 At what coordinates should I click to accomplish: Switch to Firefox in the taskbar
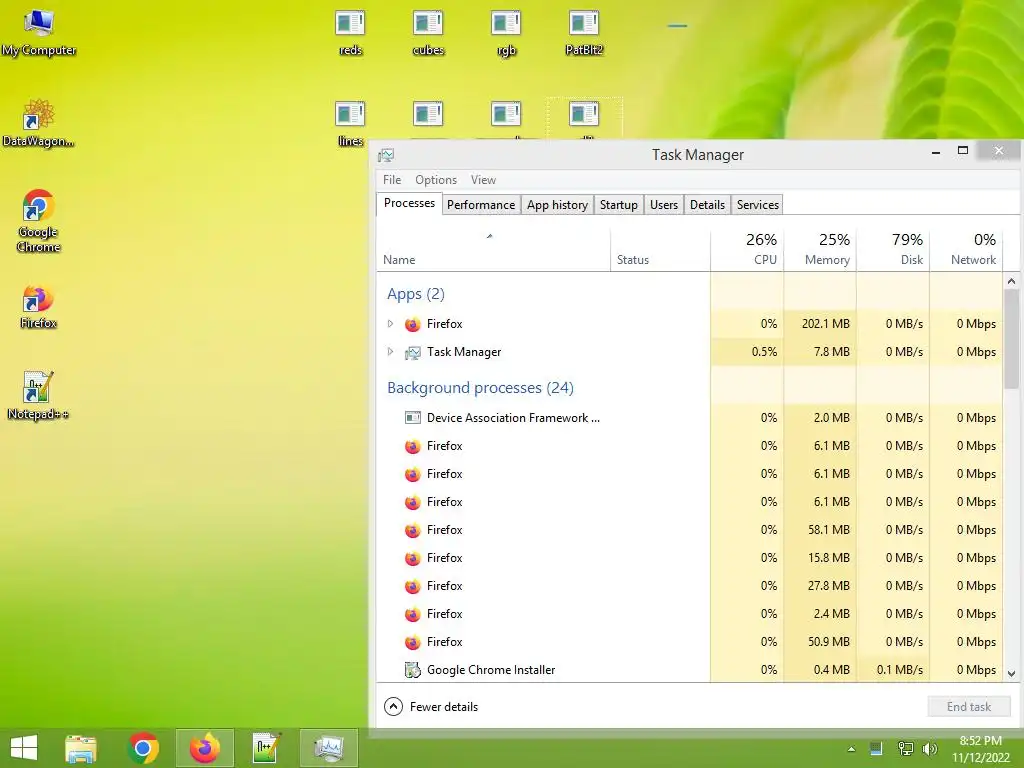(x=205, y=748)
